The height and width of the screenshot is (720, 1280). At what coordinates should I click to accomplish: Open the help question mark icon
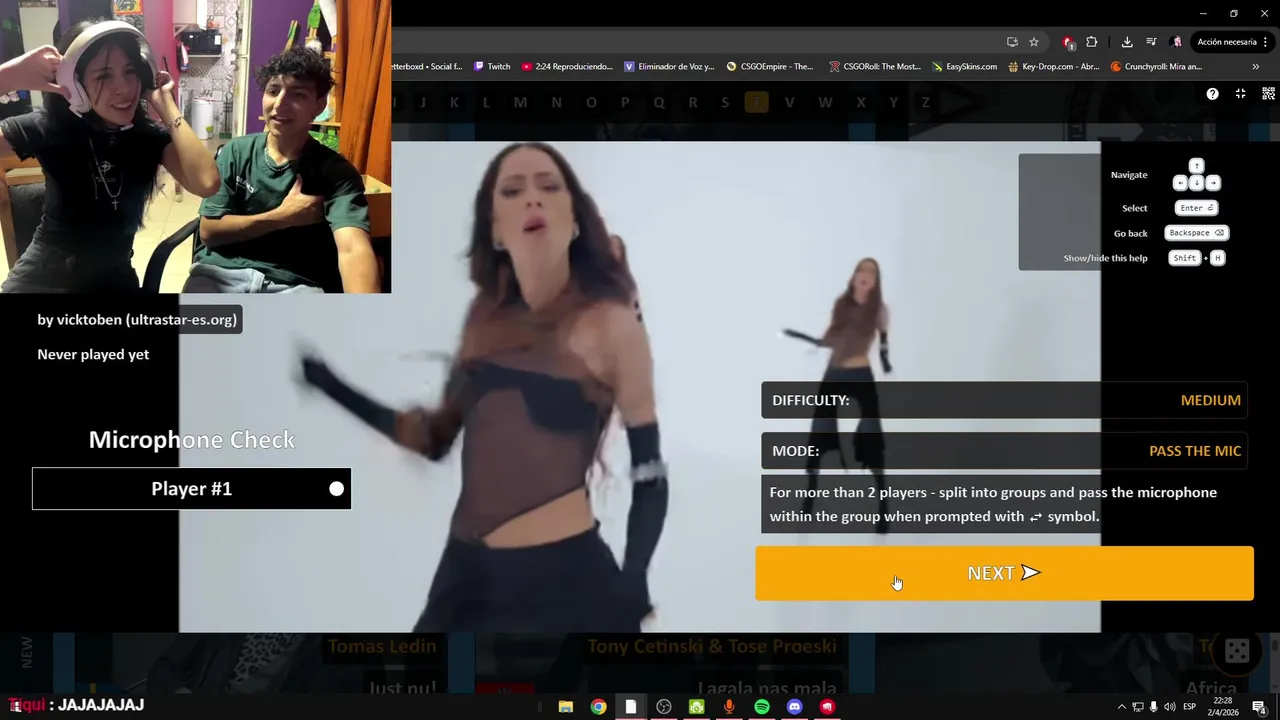pos(1212,94)
